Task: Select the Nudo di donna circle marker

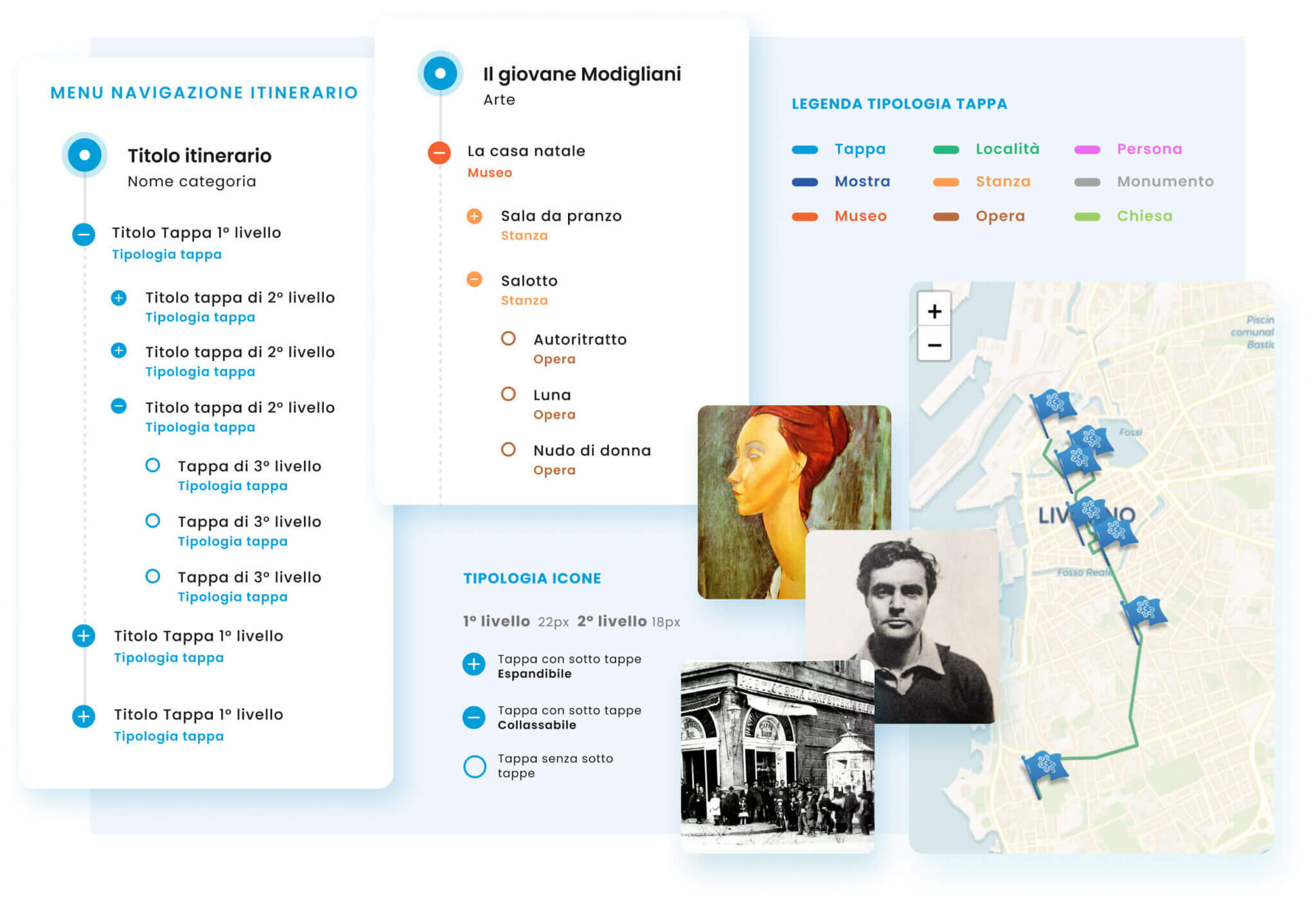Action: (508, 450)
